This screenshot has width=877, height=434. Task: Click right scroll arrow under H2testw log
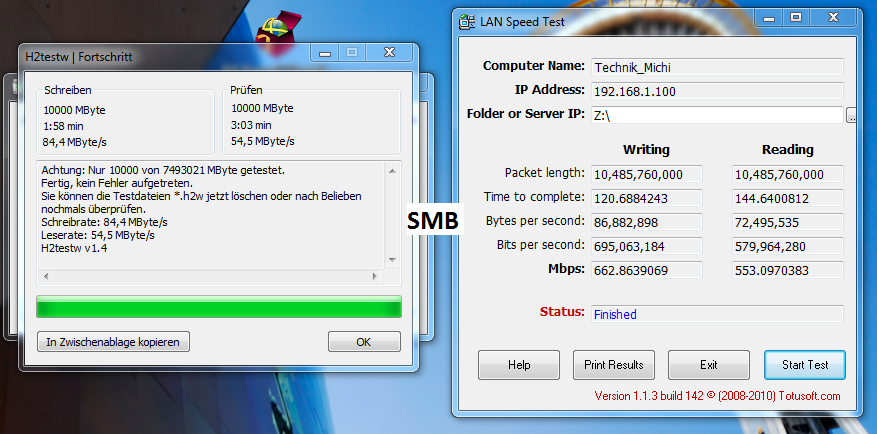point(375,276)
